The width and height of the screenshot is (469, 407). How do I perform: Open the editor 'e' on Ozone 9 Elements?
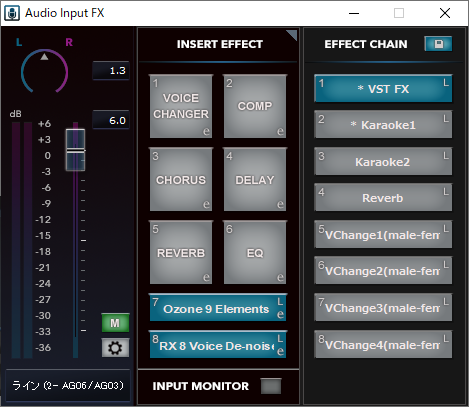280,314
